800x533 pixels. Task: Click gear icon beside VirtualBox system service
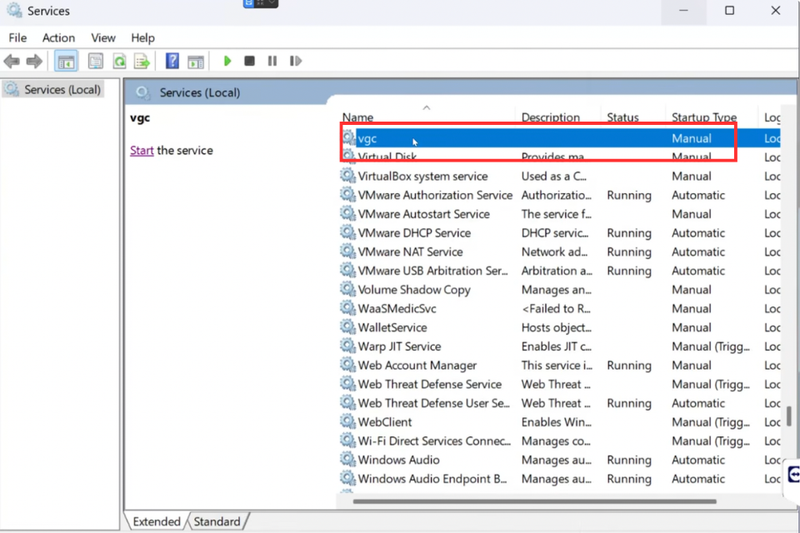click(x=348, y=176)
